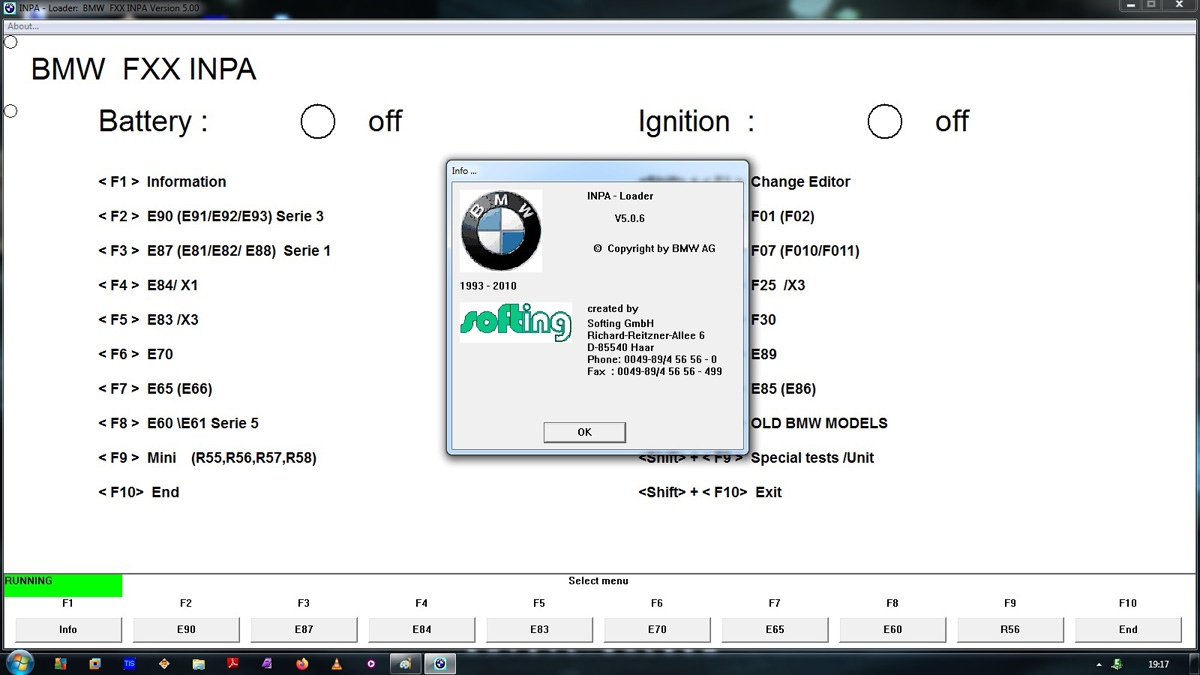Click the small circle left of Battery row
The image size is (1200, 675).
coord(10,110)
